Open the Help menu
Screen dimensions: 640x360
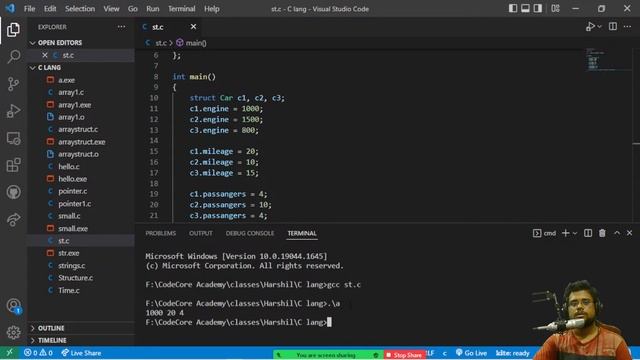click(211, 9)
